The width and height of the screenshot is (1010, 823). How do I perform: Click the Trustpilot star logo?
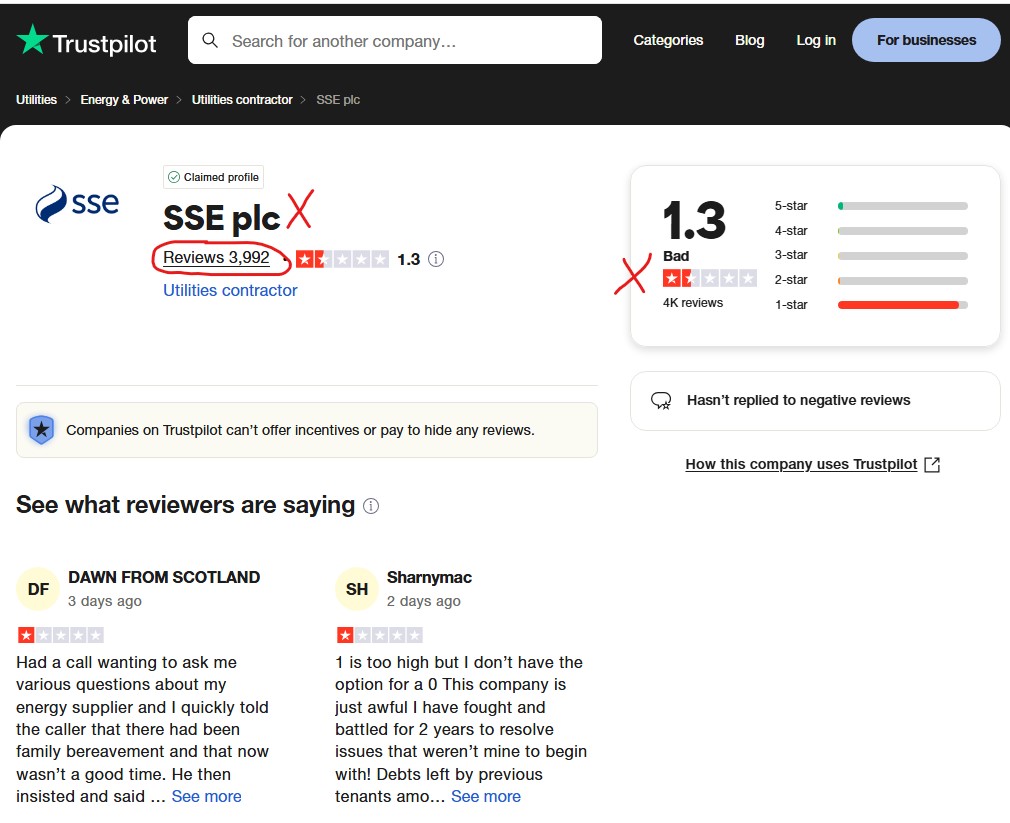[x=32, y=40]
